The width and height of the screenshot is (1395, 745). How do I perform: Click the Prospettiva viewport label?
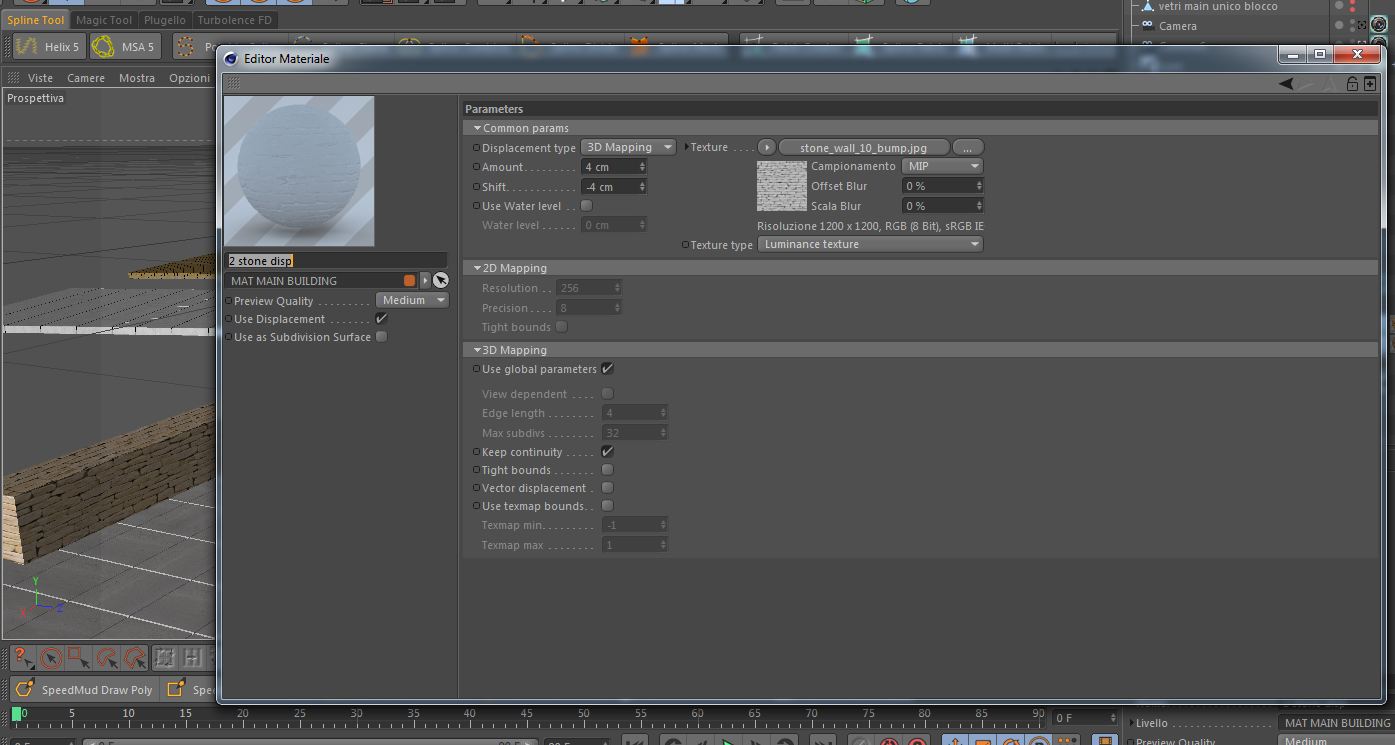[35, 98]
